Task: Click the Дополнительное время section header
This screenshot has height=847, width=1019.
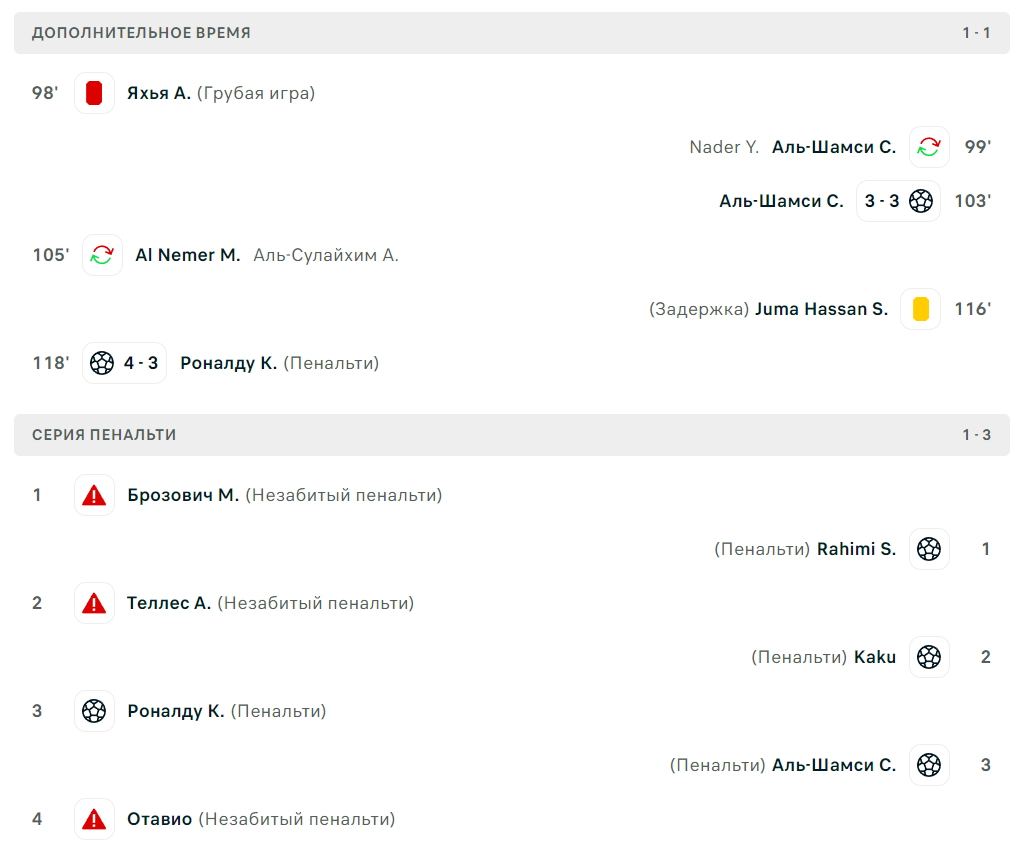Action: pyautogui.click(x=511, y=33)
